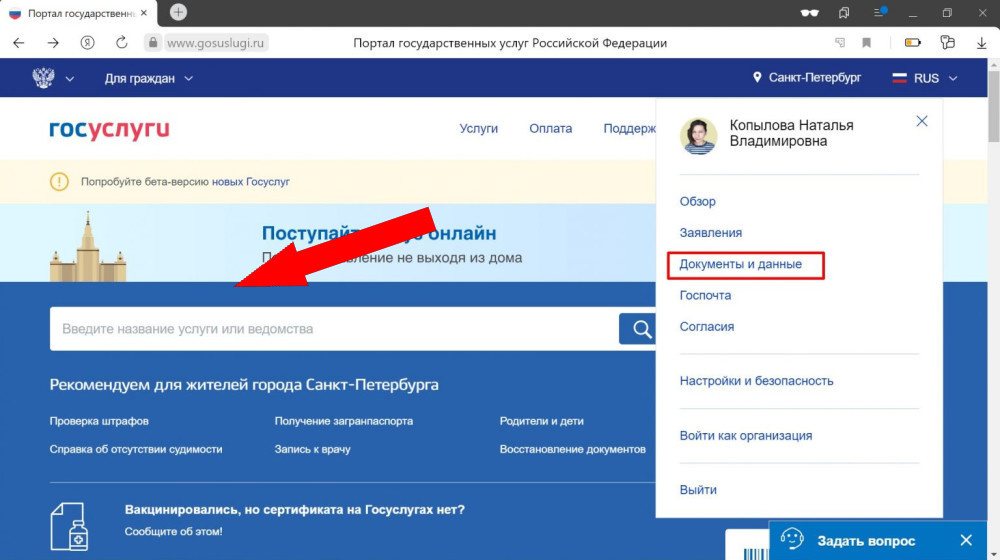Expand the chevron next to coat of arms
This screenshot has width=1000, height=560.
(70, 78)
